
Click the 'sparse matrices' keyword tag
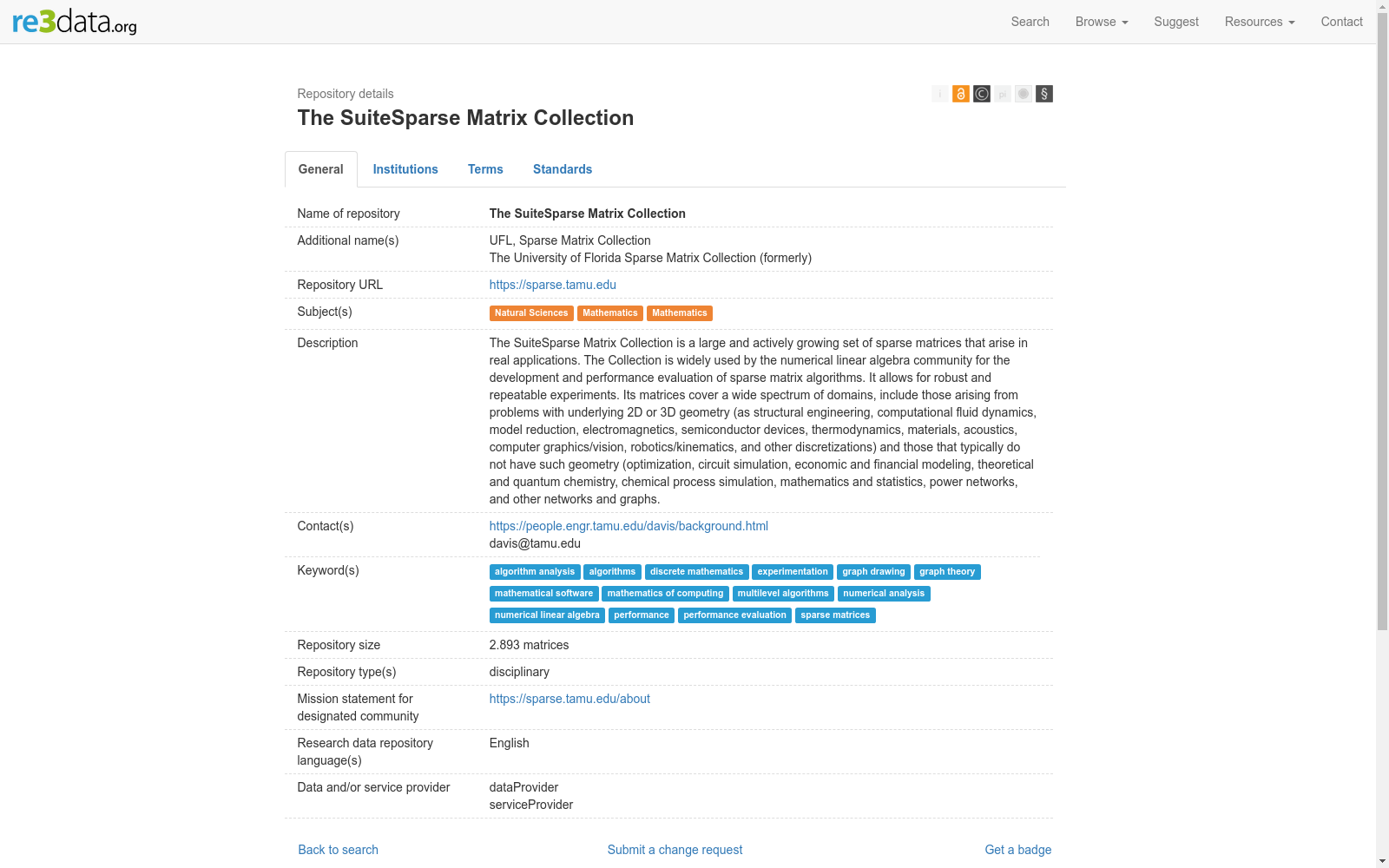click(x=835, y=615)
